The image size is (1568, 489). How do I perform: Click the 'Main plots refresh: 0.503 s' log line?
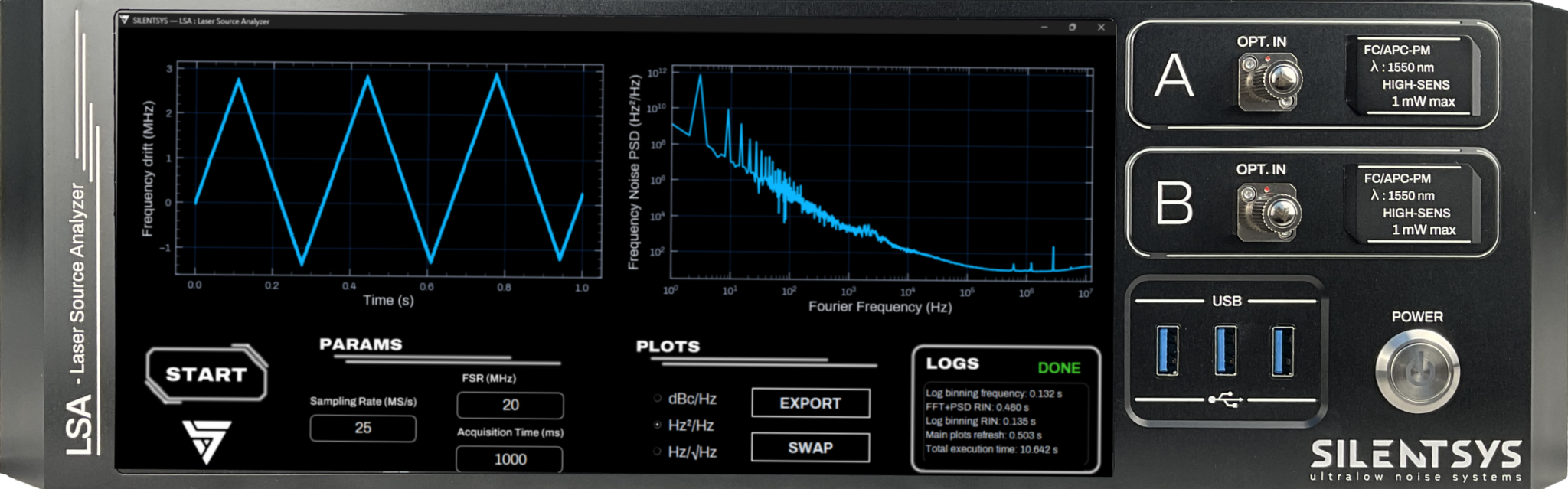(x=983, y=435)
